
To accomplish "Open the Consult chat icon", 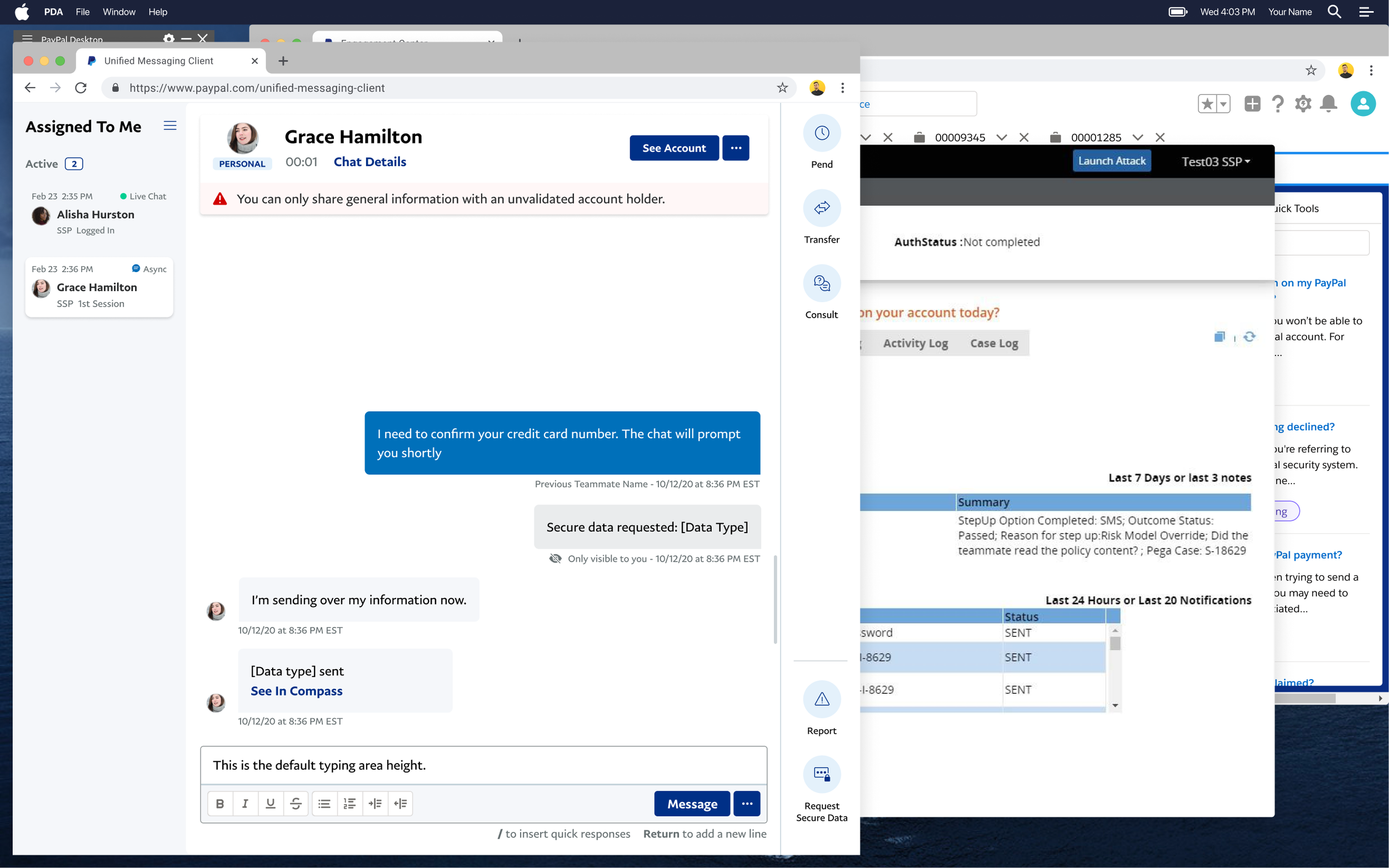I will point(822,284).
